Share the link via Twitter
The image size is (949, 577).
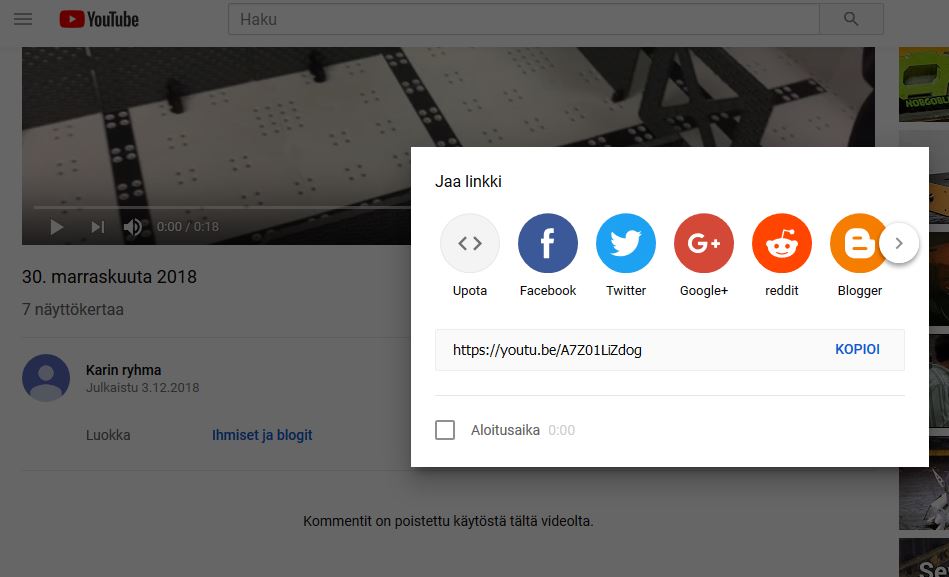626,244
